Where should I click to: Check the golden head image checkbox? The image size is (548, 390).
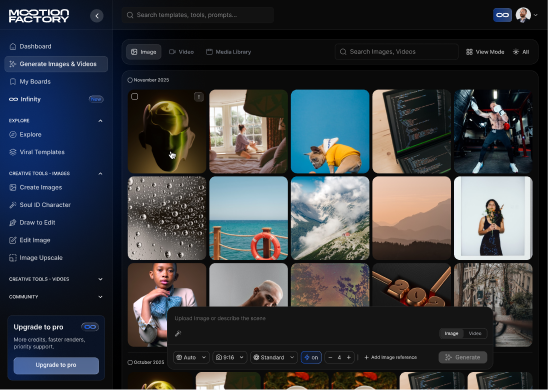coord(135,96)
